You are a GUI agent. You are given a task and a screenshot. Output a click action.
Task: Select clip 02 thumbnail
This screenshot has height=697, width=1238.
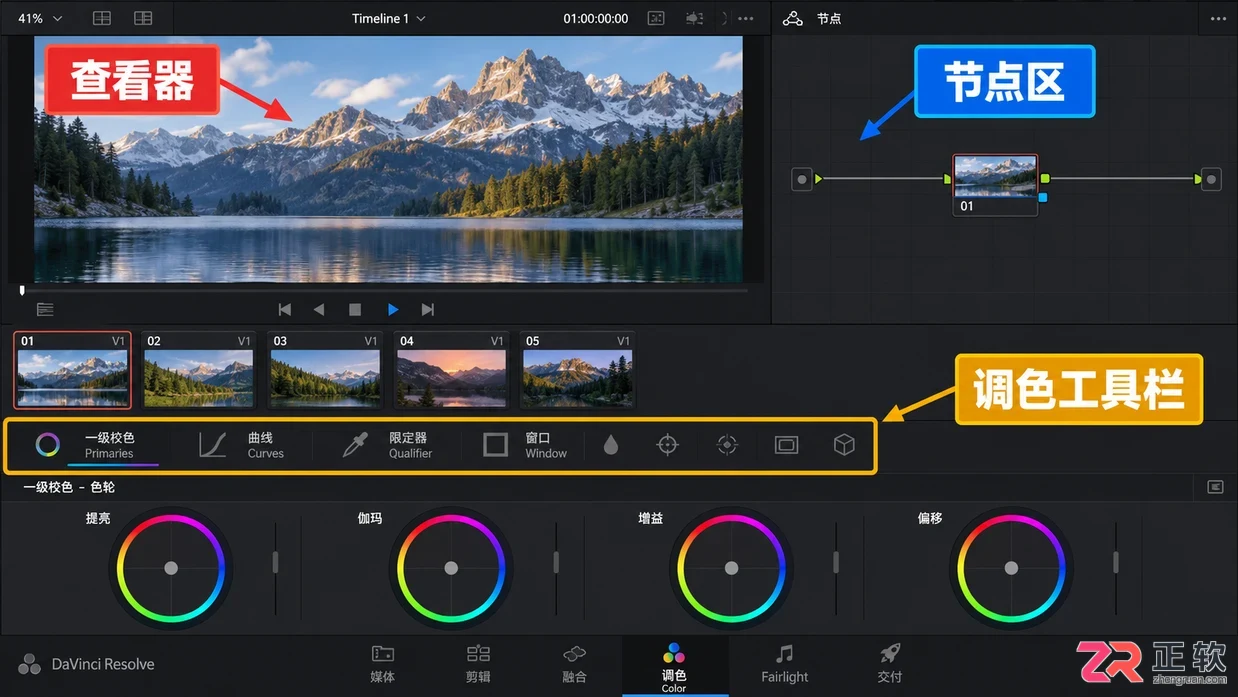coord(198,370)
